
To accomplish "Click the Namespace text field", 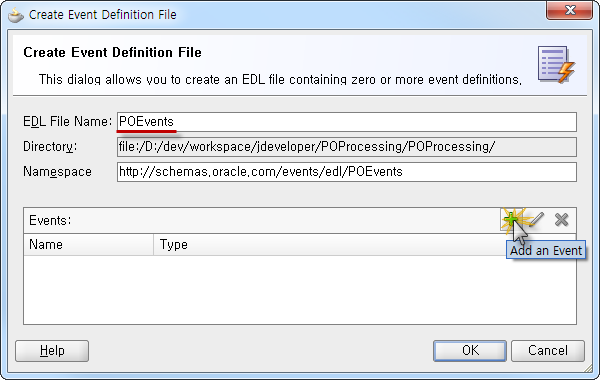I will pyautogui.click(x=347, y=172).
